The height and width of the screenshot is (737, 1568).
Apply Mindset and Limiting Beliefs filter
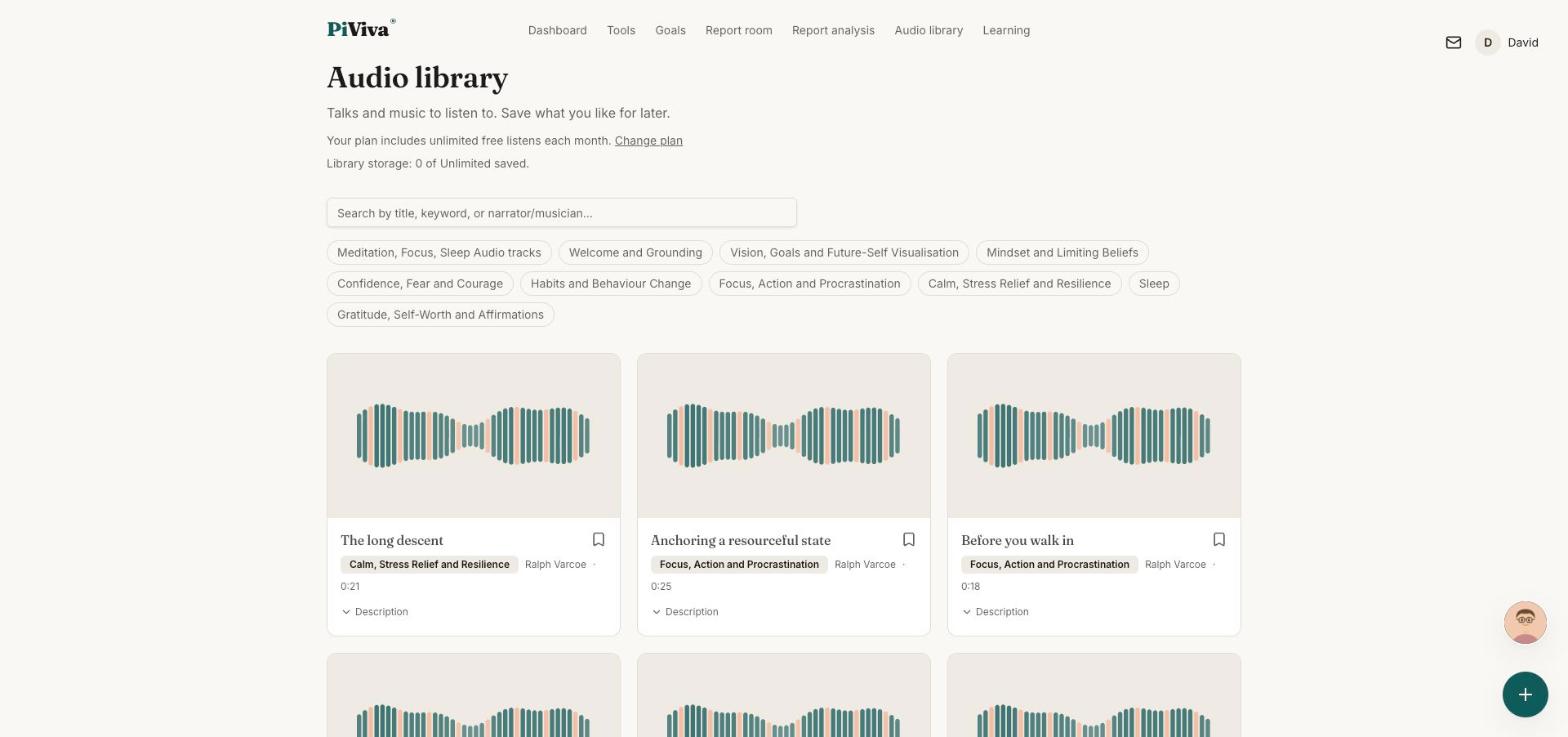(x=1062, y=253)
